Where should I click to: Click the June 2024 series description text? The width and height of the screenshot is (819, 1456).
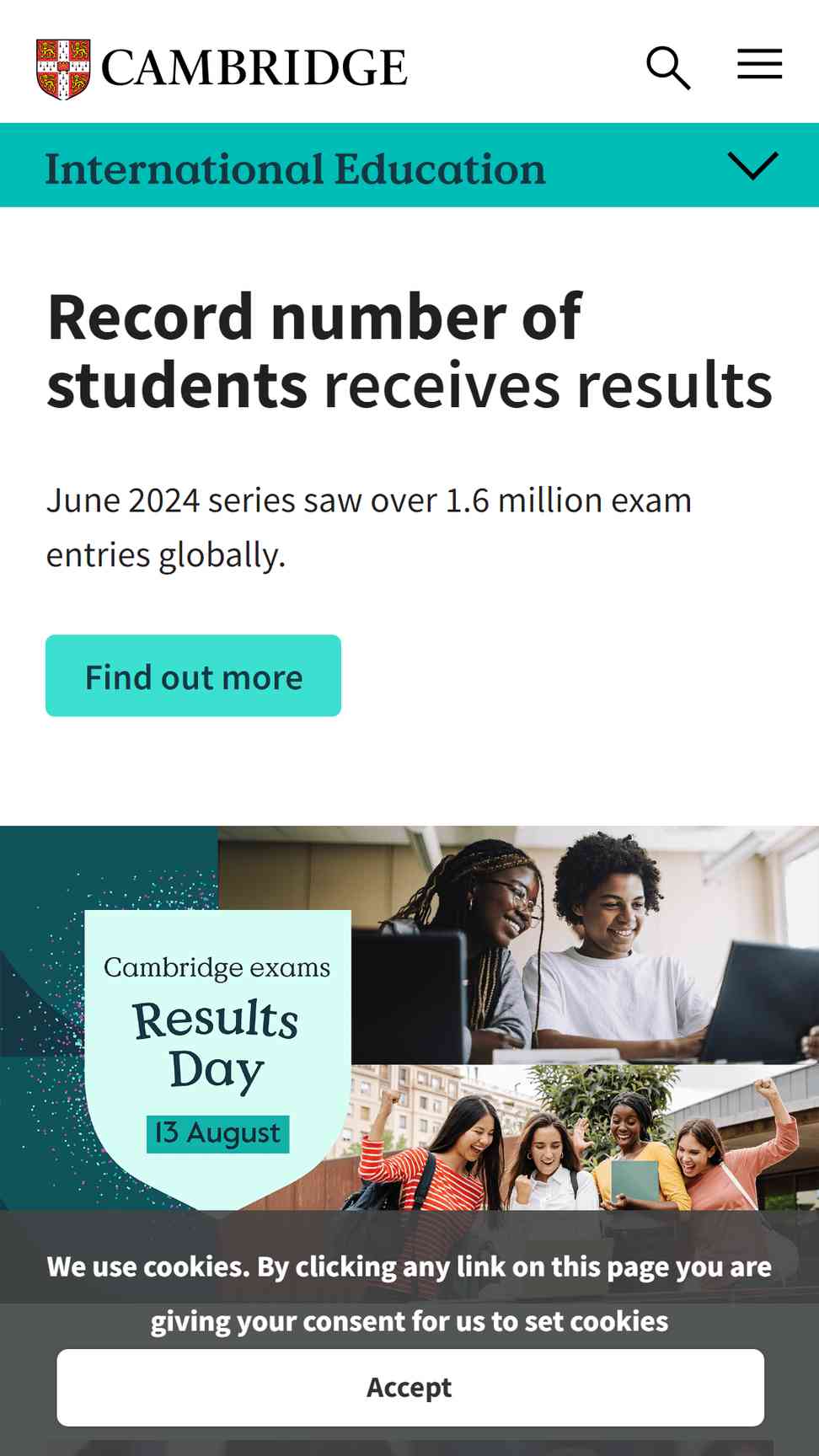click(x=369, y=527)
